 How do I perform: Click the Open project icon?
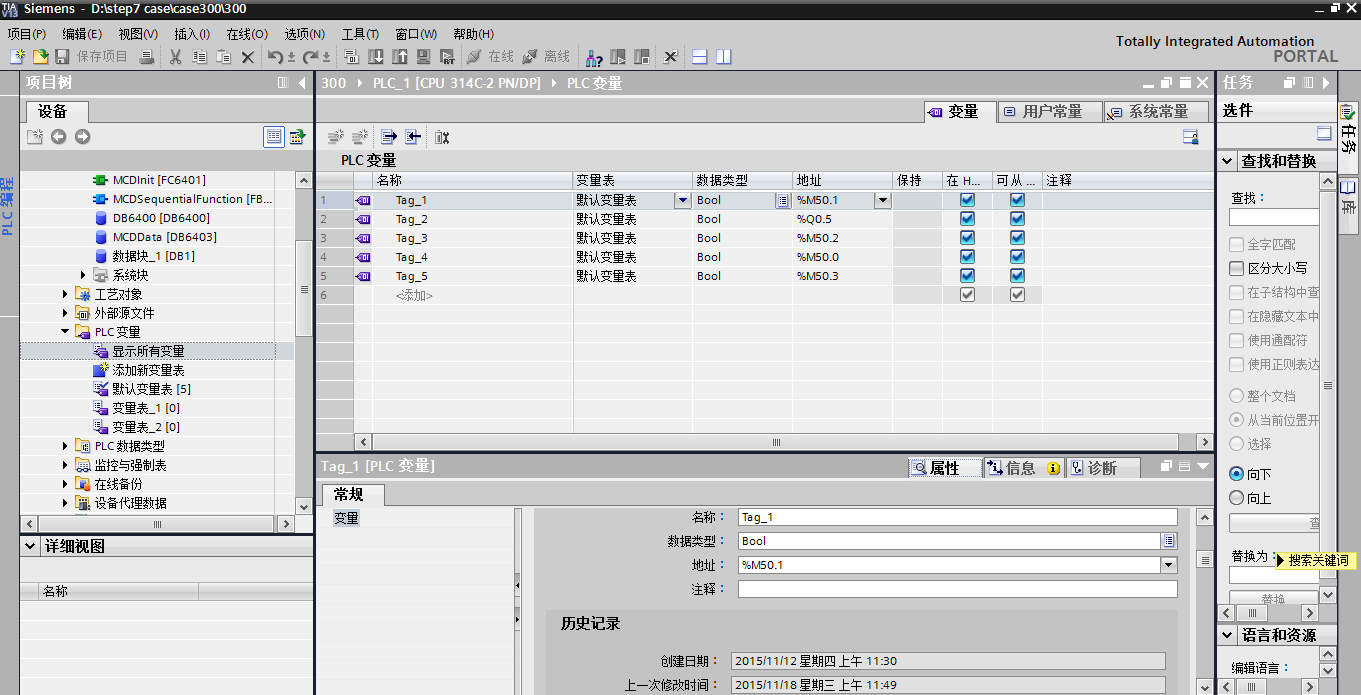pyautogui.click(x=40, y=57)
